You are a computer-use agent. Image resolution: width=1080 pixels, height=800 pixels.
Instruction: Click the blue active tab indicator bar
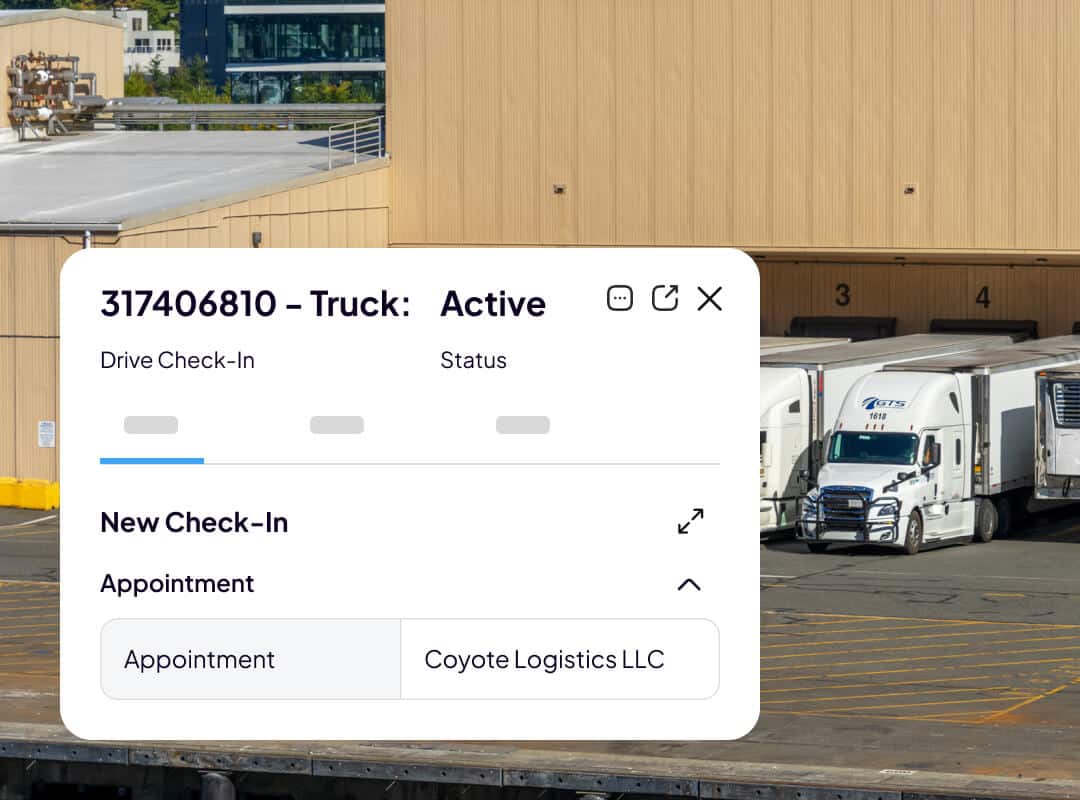pyautogui.click(x=152, y=461)
